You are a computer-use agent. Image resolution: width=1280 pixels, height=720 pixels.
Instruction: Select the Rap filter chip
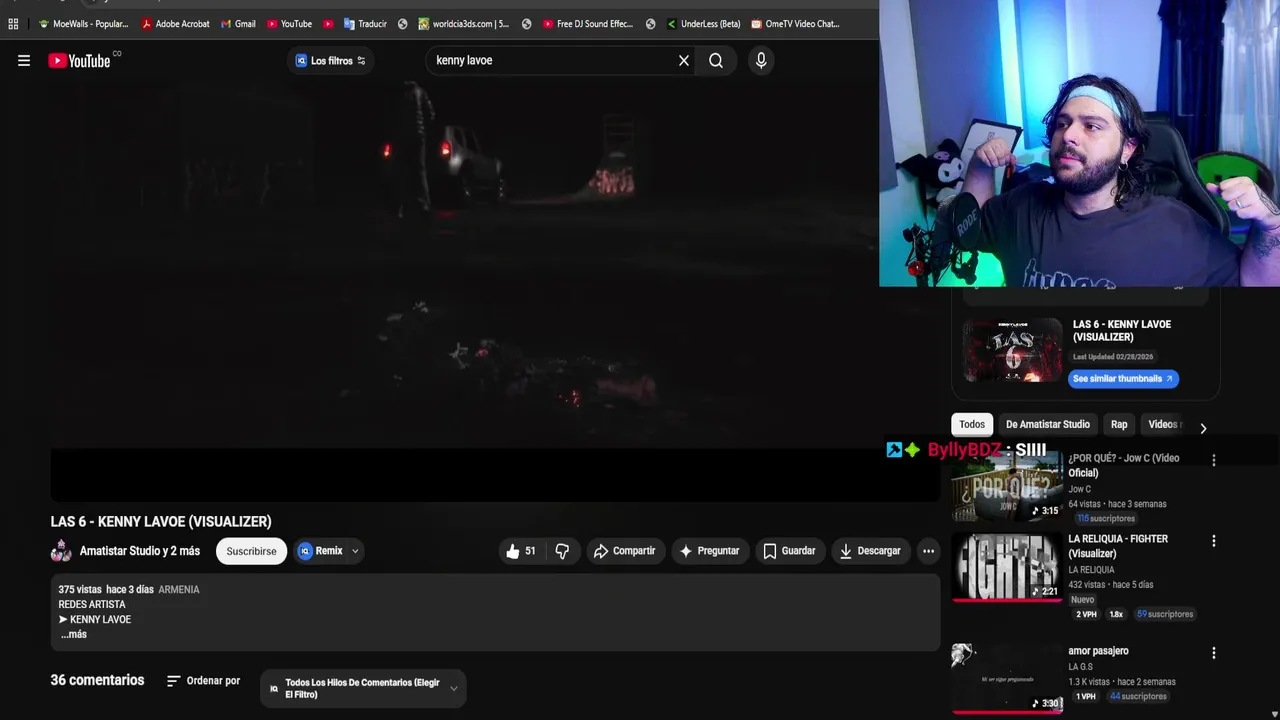click(1119, 425)
